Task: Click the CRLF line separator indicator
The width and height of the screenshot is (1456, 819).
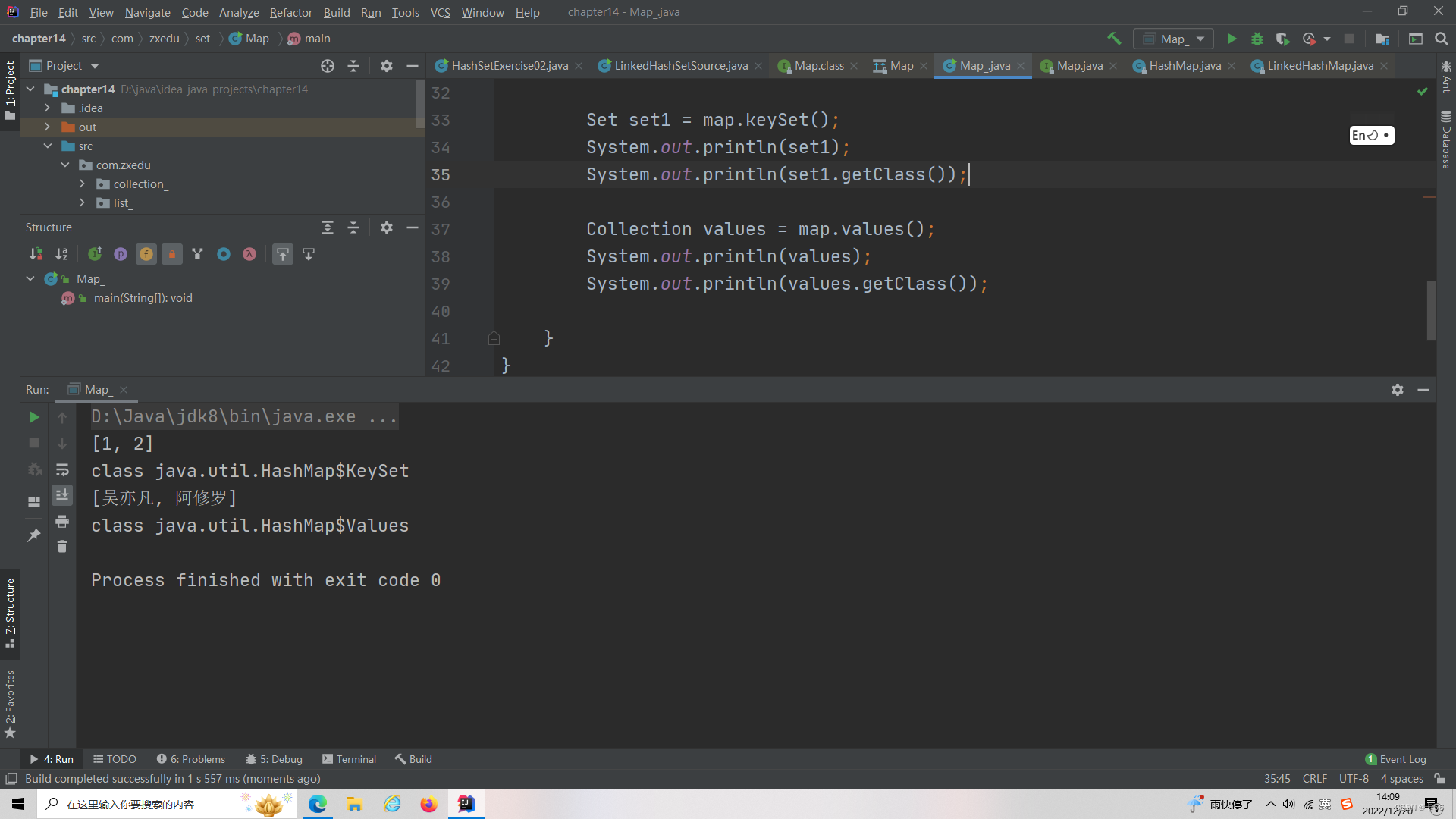Action: coord(1315,779)
